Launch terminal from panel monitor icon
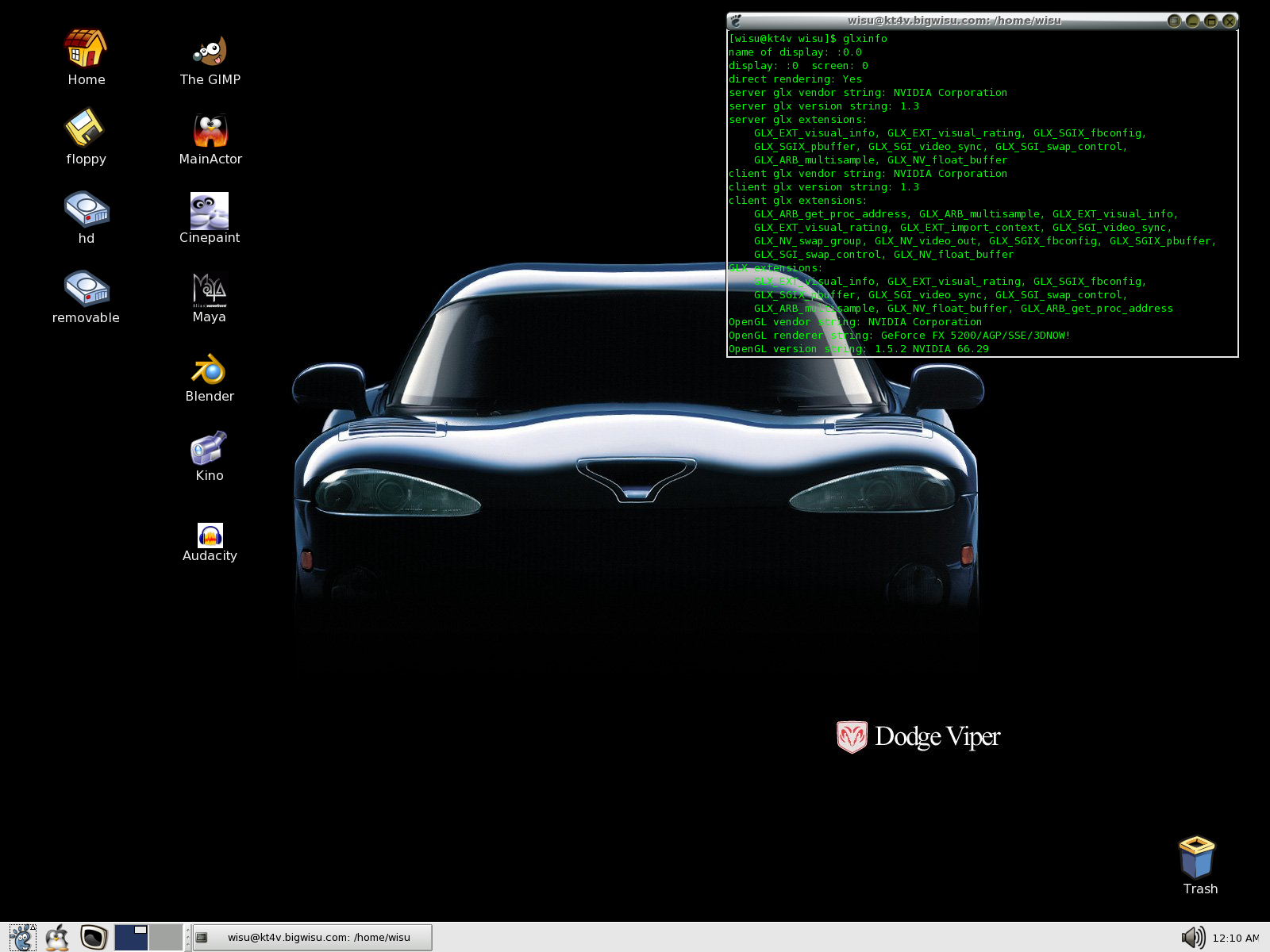Screen dimensions: 1270x952 (x=94, y=938)
